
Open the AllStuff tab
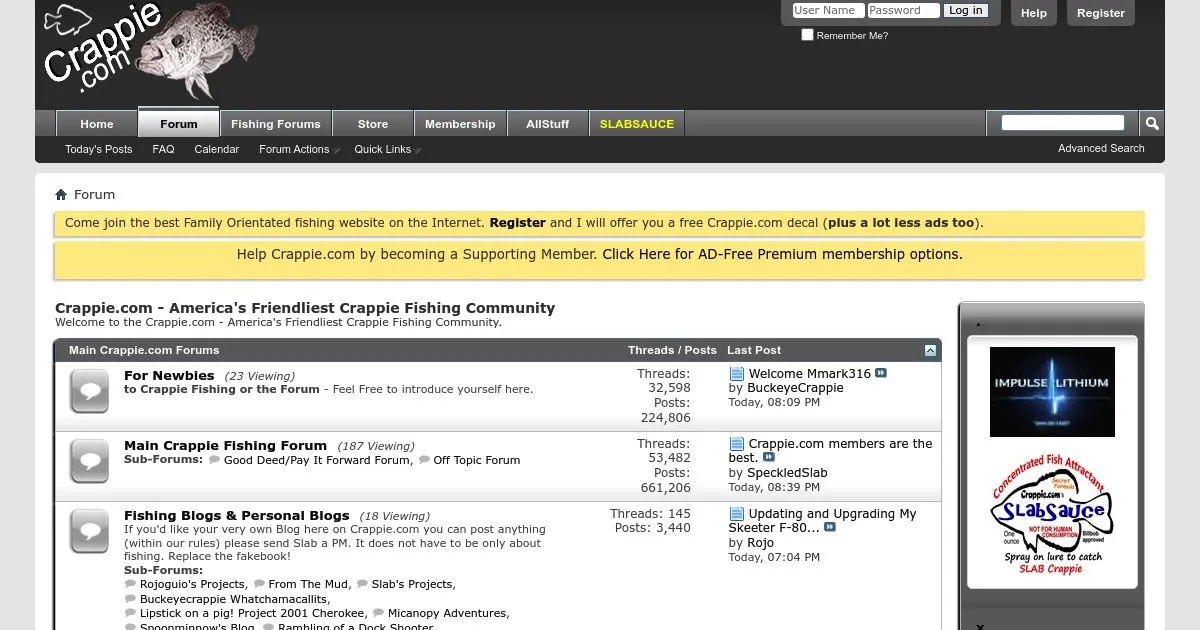[x=547, y=124]
